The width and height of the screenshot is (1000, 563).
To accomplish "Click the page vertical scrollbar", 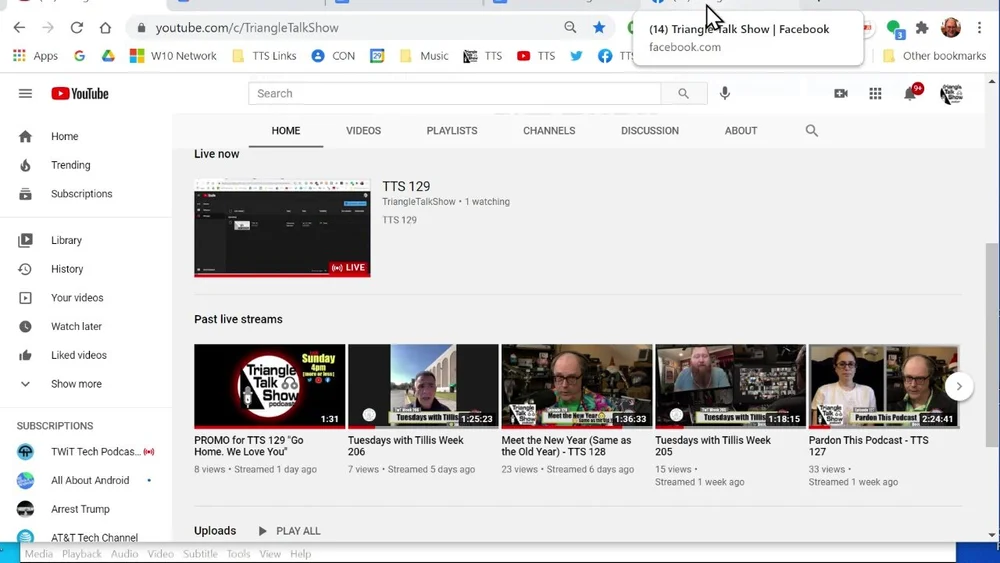I will coord(992,344).
